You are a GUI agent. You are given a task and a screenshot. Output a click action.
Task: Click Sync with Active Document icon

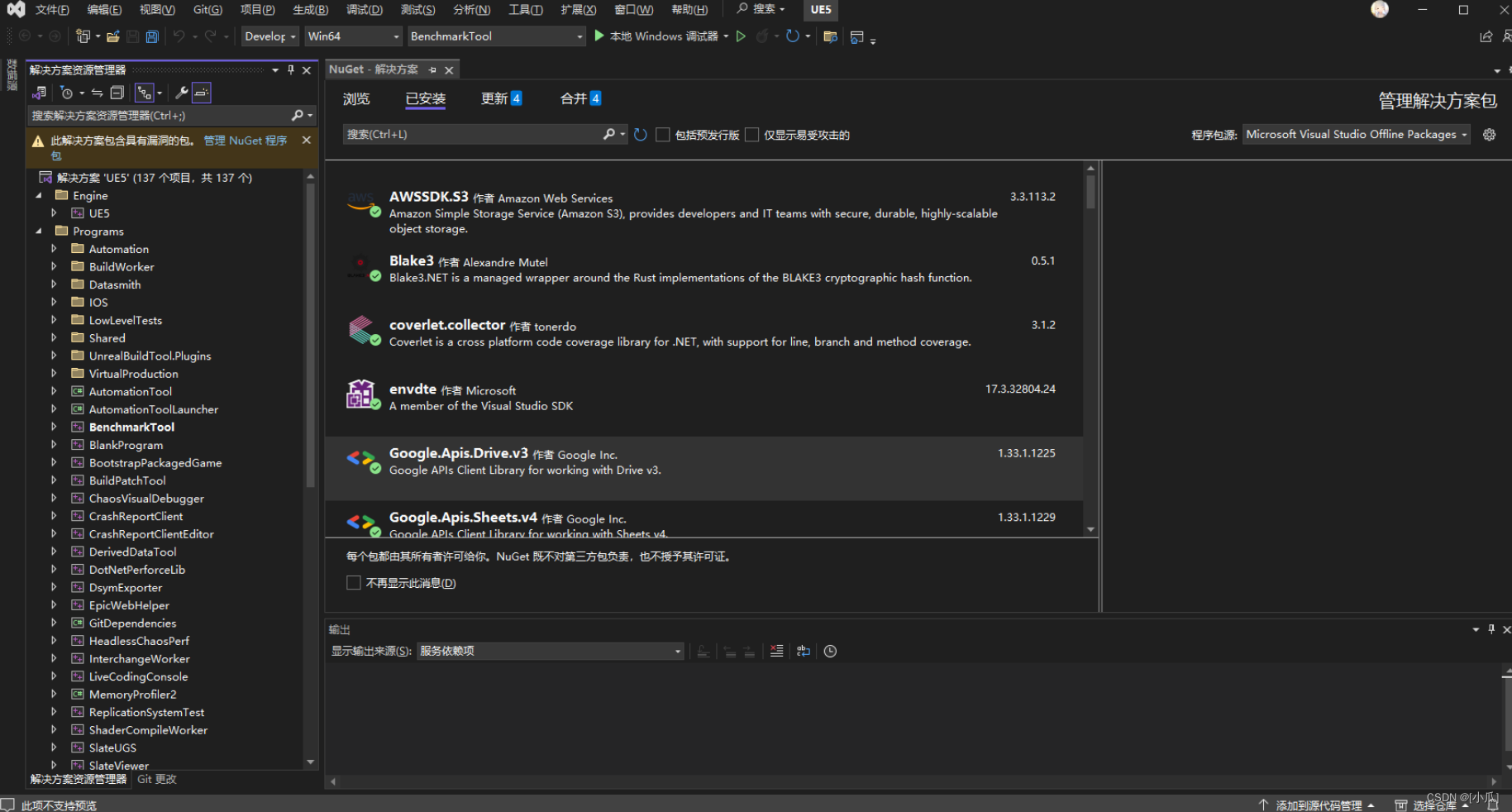point(97,93)
